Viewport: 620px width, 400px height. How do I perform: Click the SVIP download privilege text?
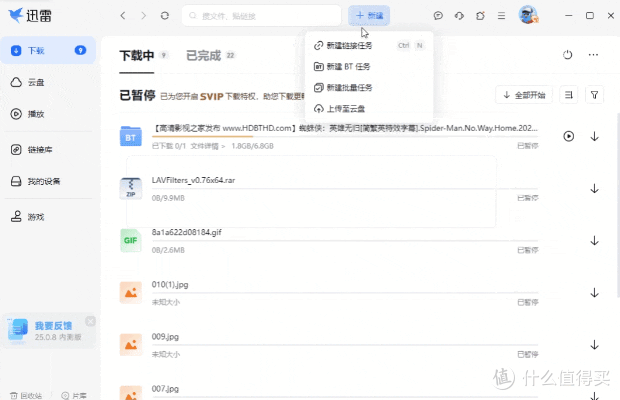pyautogui.click(x=232, y=96)
